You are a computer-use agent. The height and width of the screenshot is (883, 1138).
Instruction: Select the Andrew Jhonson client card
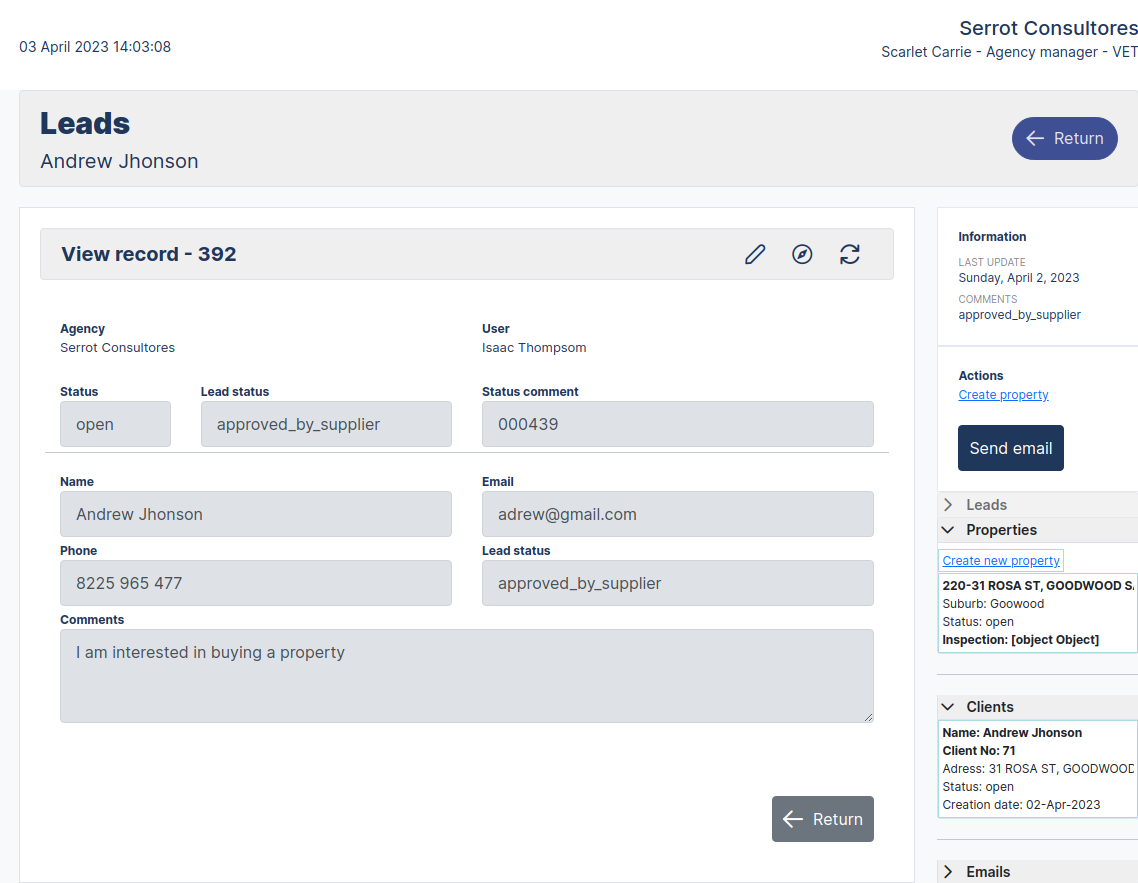coord(1037,768)
